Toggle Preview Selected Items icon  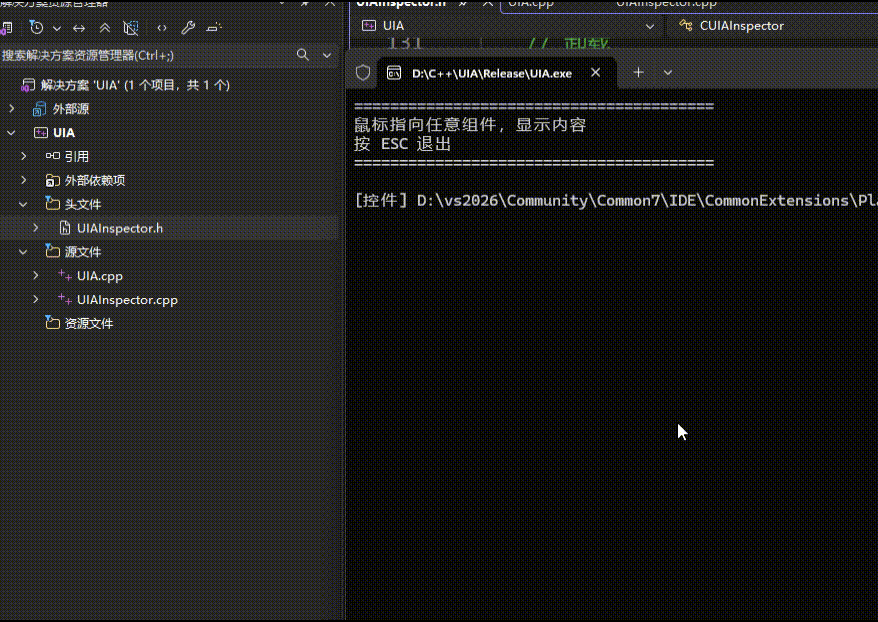point(214,27)
